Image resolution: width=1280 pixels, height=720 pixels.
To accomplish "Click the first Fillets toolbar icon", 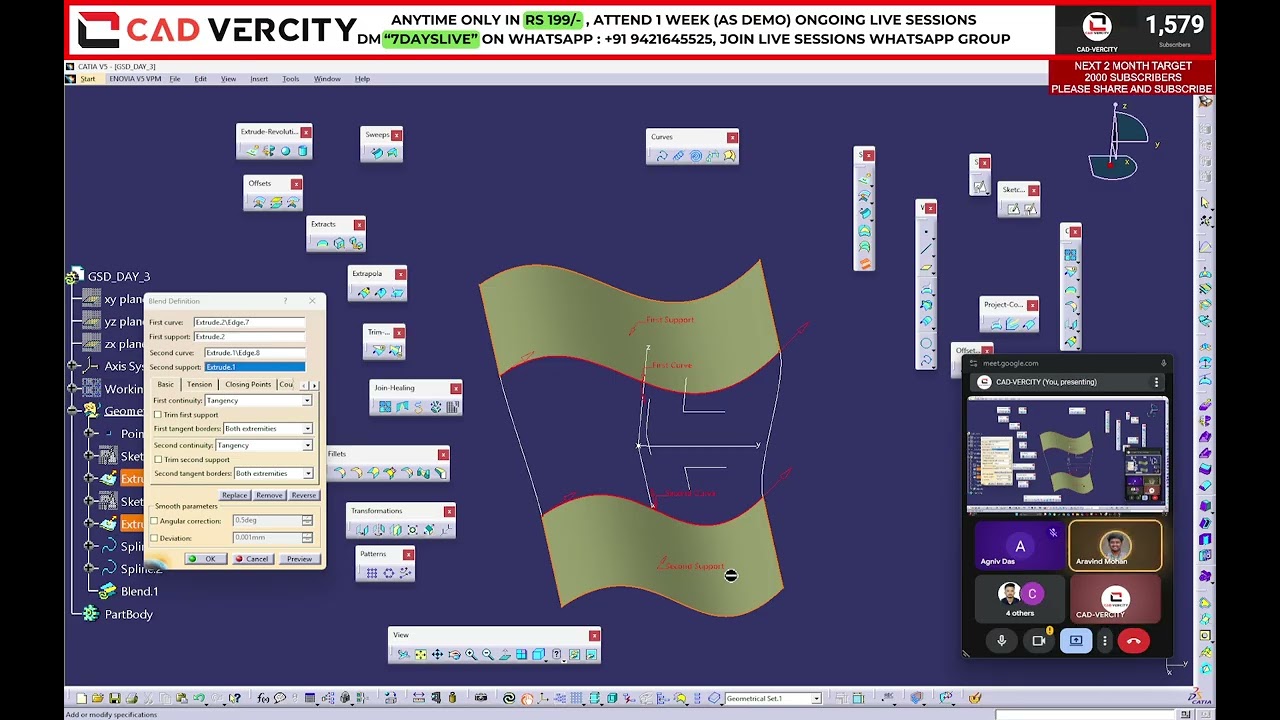I will coord(339,473).
